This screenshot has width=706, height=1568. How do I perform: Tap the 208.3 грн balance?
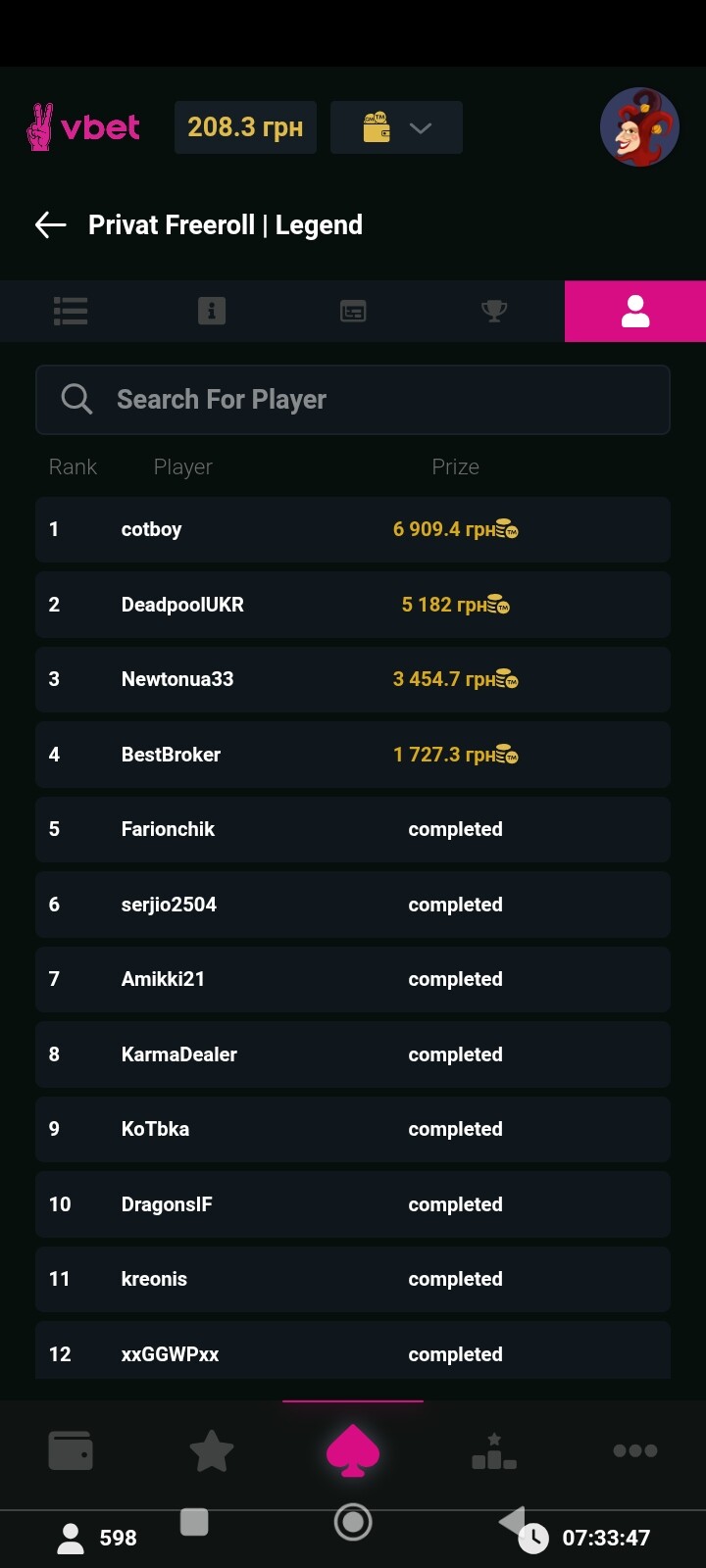(245, 127)
